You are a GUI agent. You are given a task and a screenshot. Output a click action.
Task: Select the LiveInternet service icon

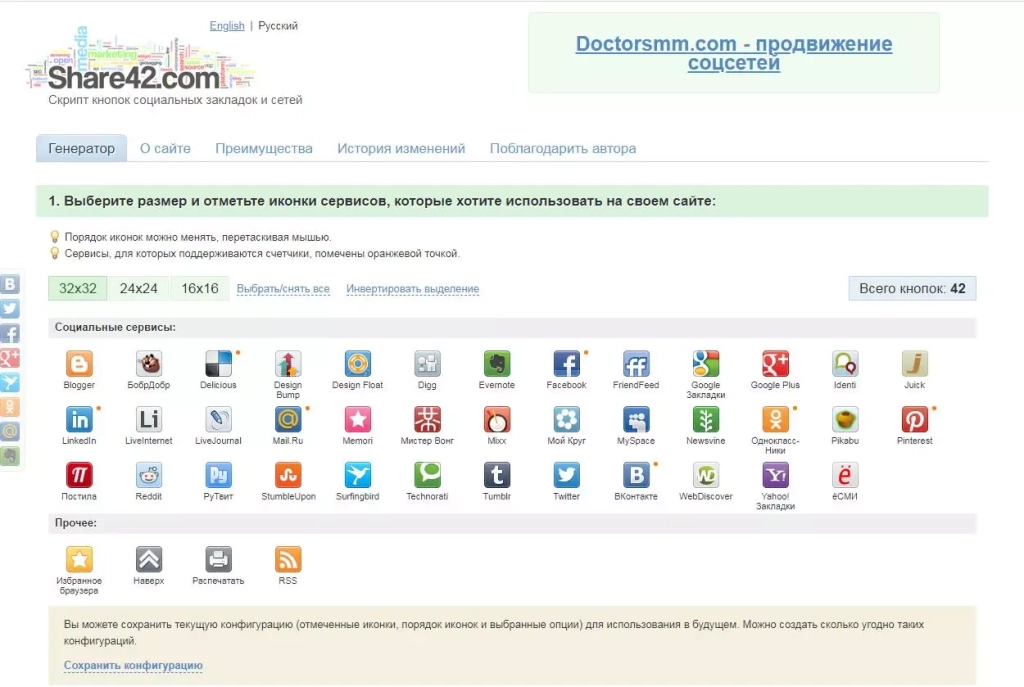(149, 419)
